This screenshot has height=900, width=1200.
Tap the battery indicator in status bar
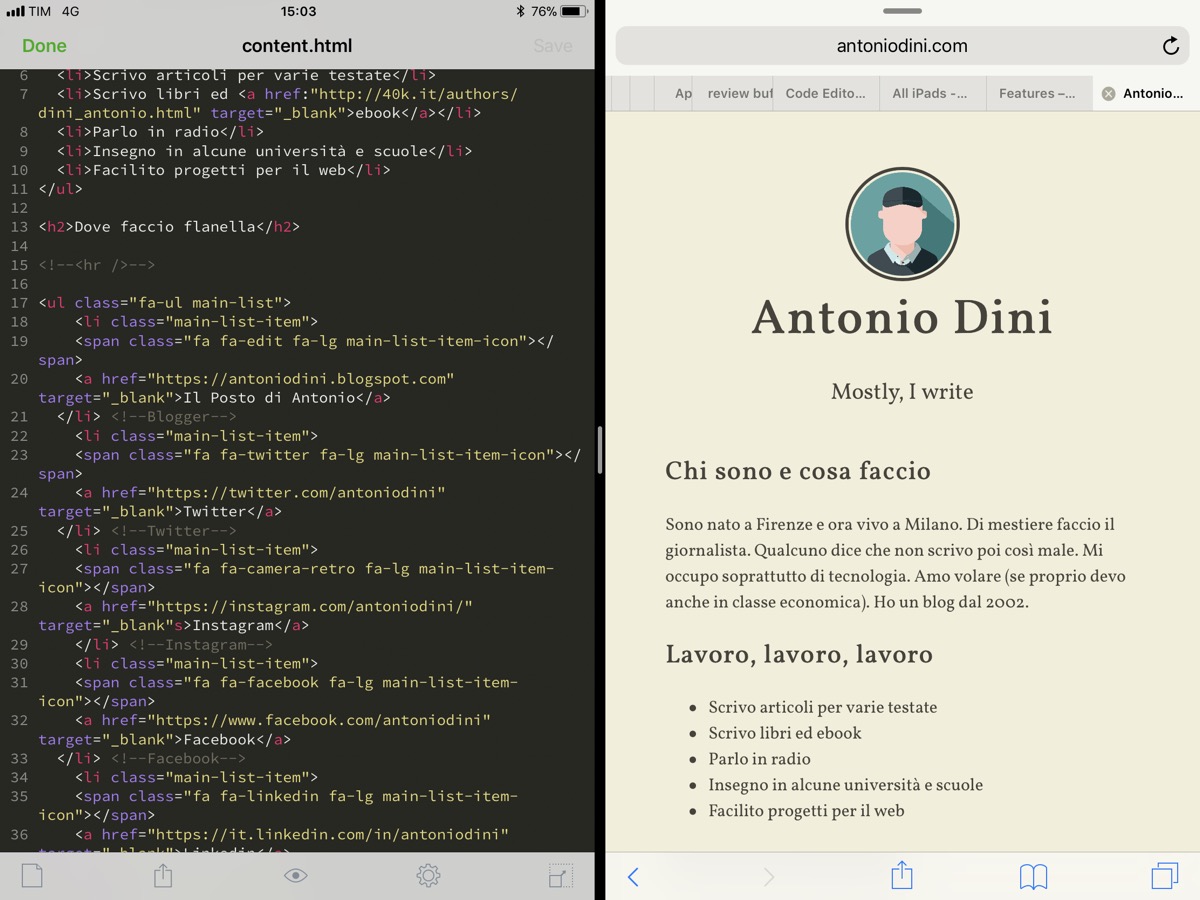(574, 12)
